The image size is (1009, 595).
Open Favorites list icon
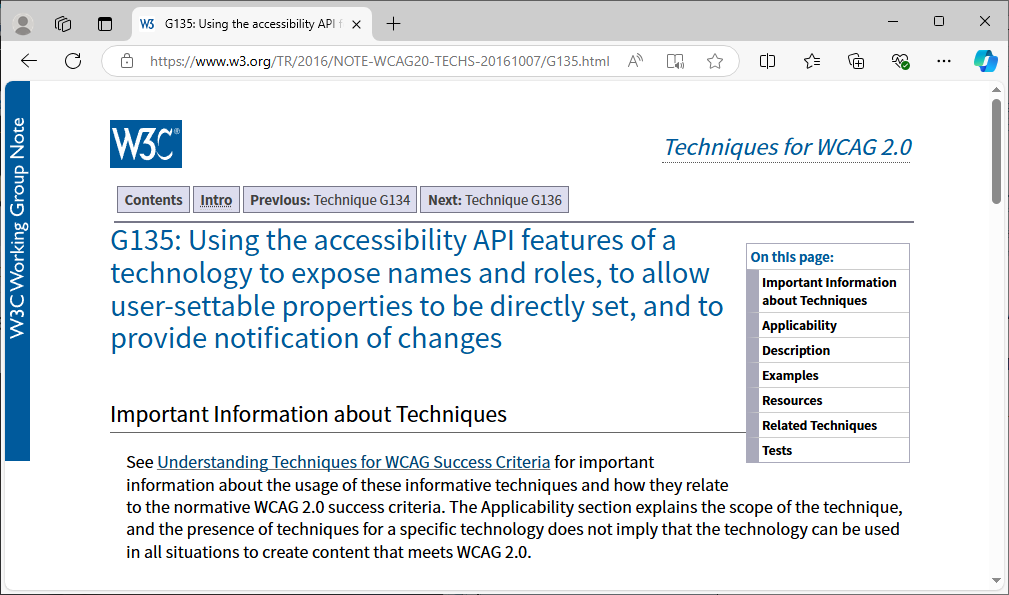[811, 61]
